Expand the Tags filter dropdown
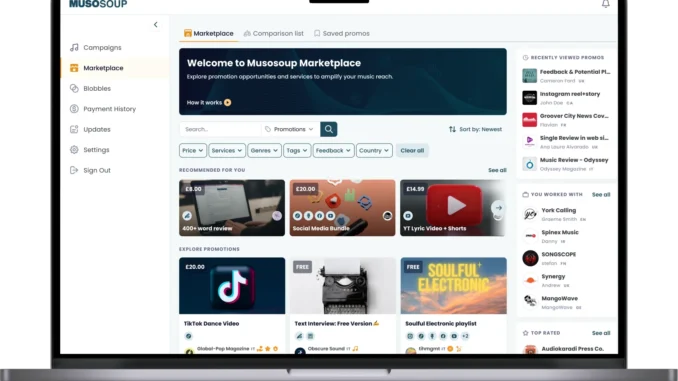The width and height of the screenshot is (678, 381). click(297, 150)
